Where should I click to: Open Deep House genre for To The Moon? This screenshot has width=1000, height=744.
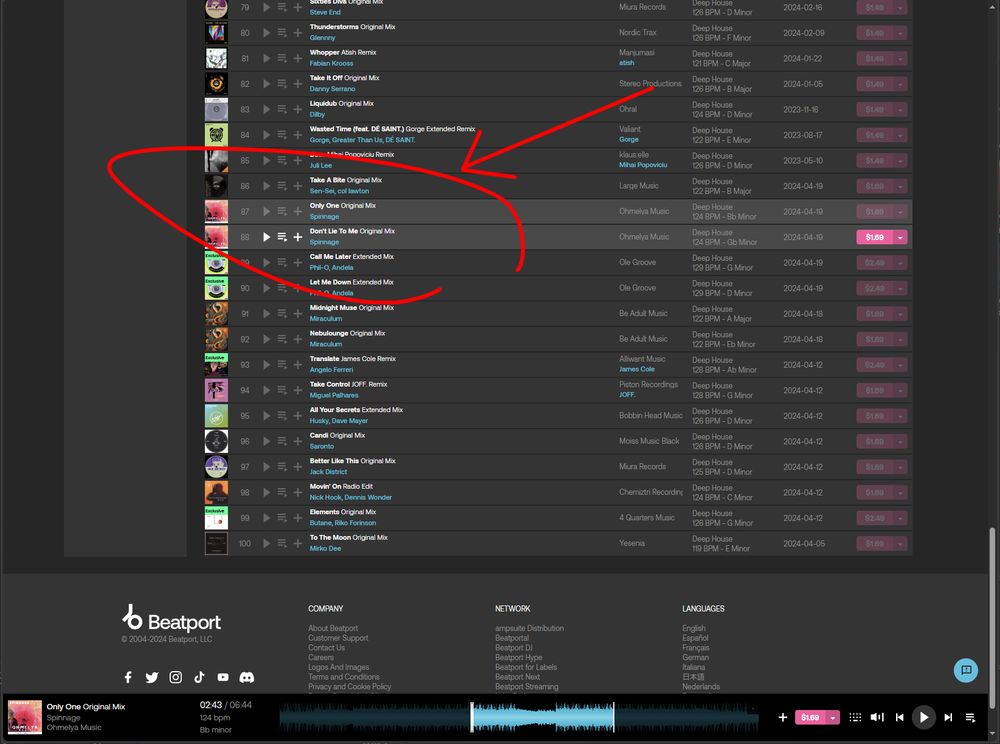click(x=712, y=539)
